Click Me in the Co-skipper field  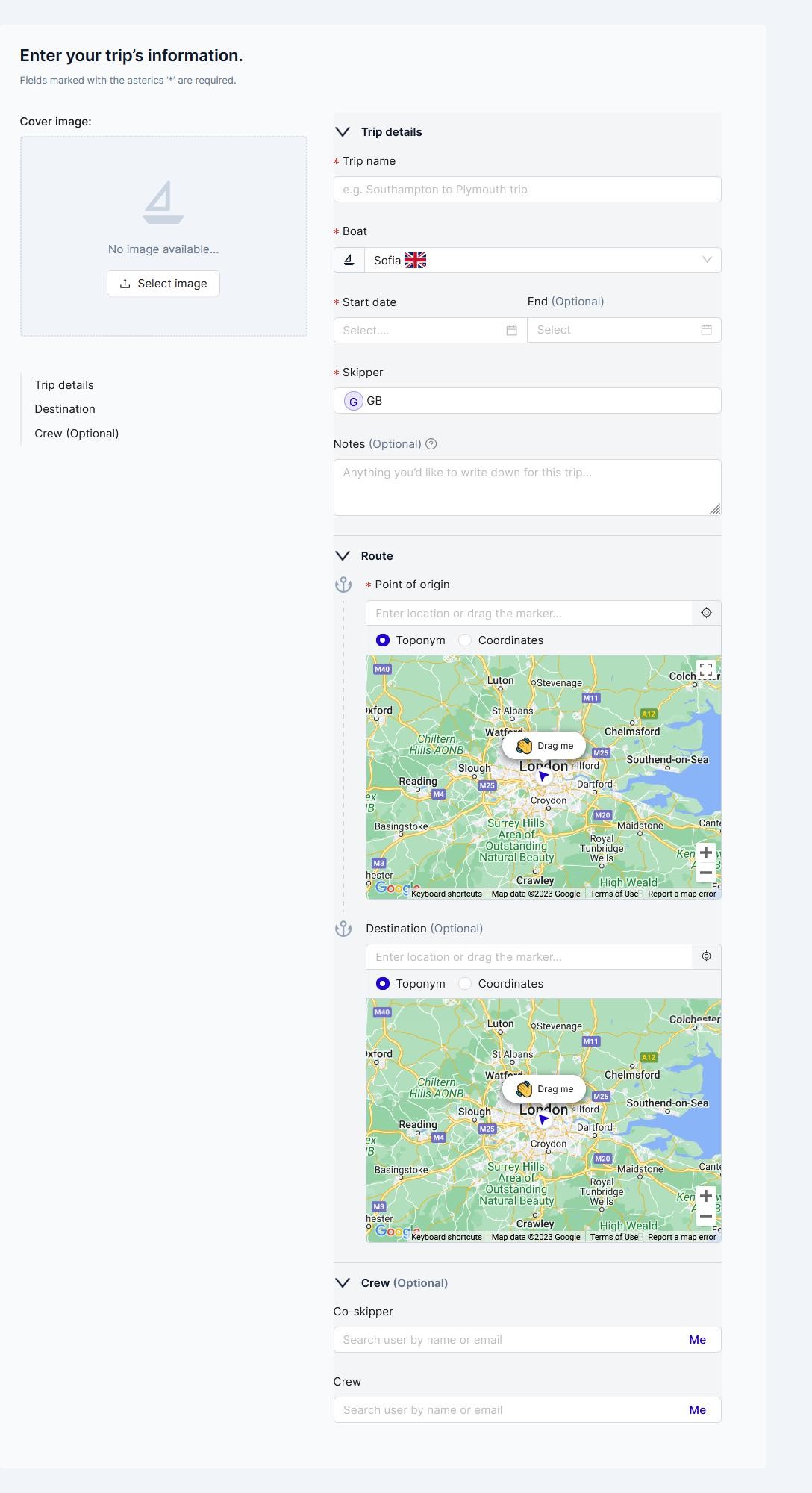pyautogui.click(x=698, y=1340)
